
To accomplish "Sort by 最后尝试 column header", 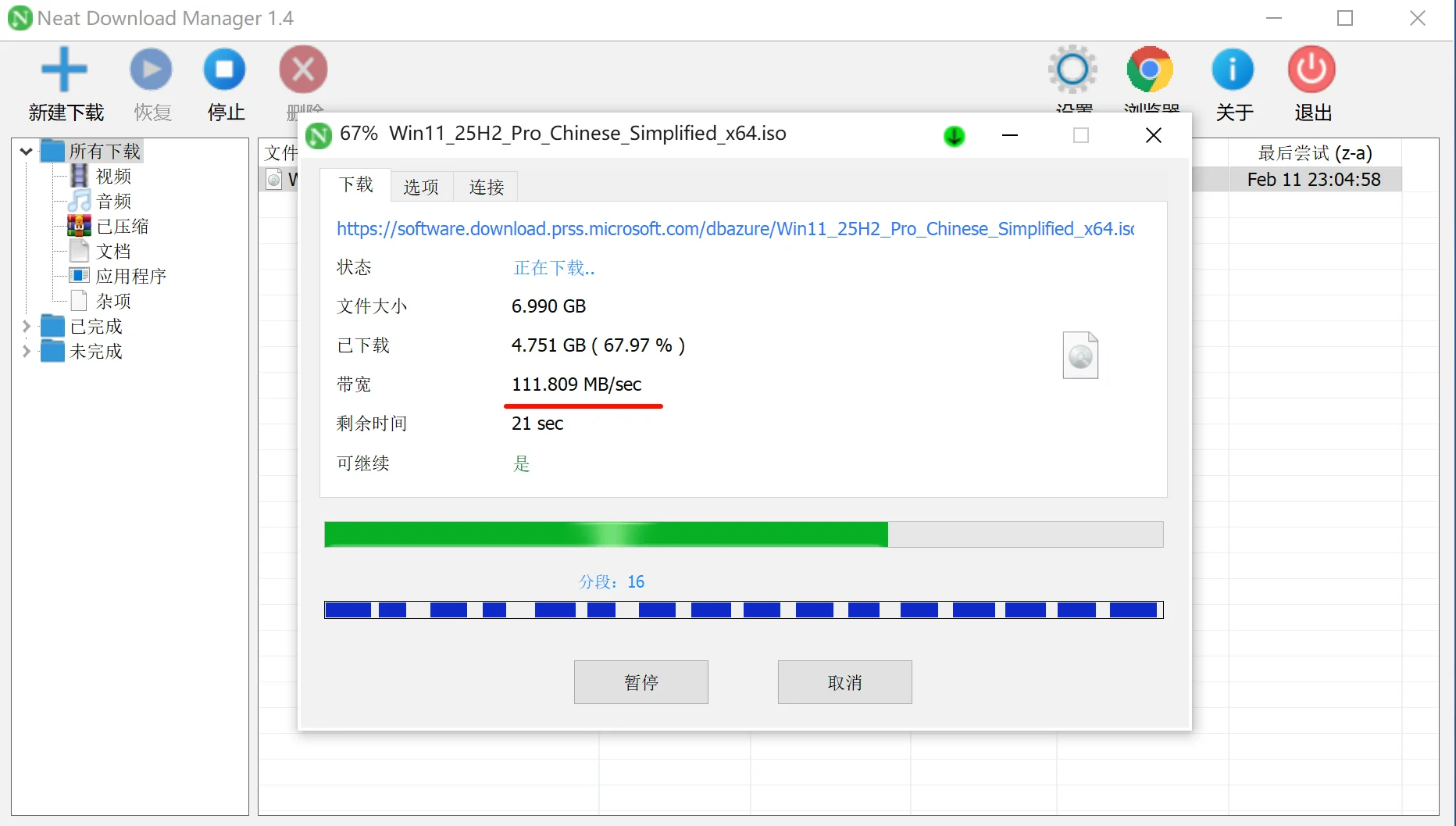I will point(1315,152).
